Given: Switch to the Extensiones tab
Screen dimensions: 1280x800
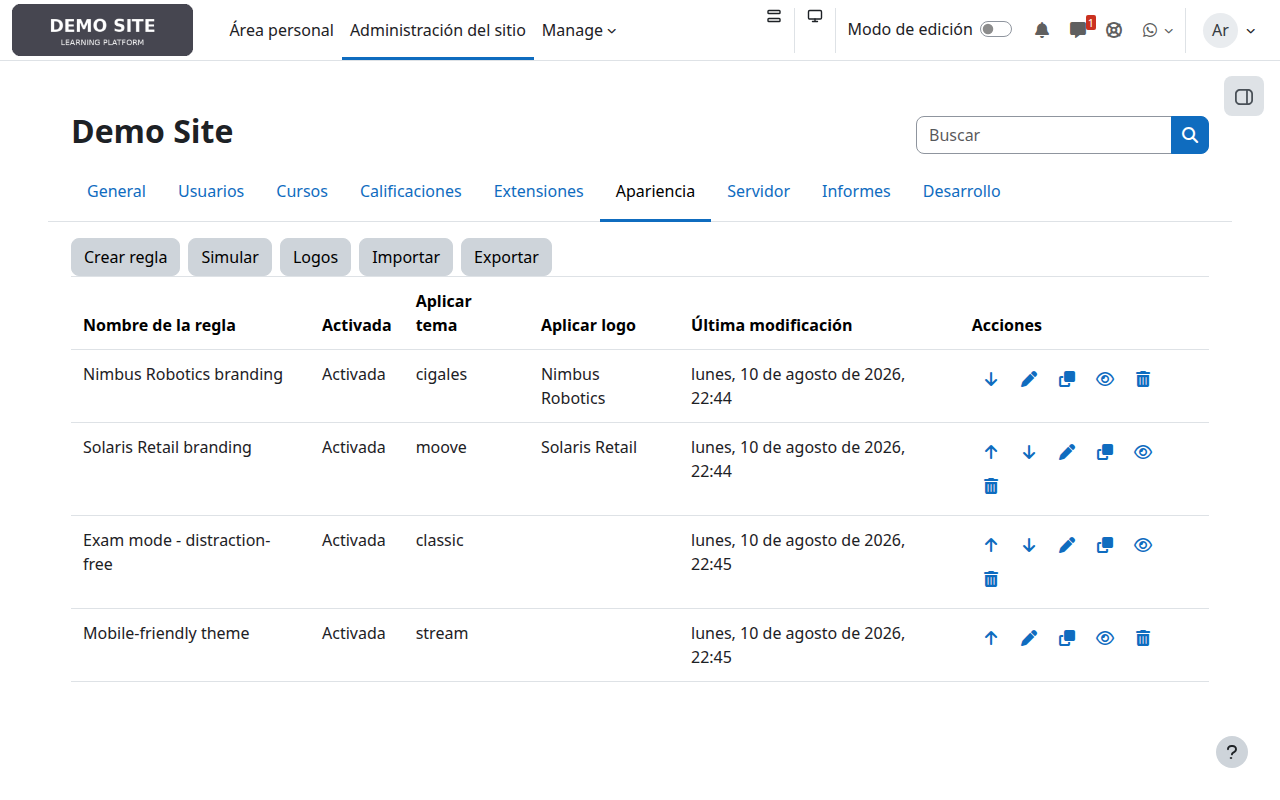Looking at the screenshot, I should coord(539,191).
